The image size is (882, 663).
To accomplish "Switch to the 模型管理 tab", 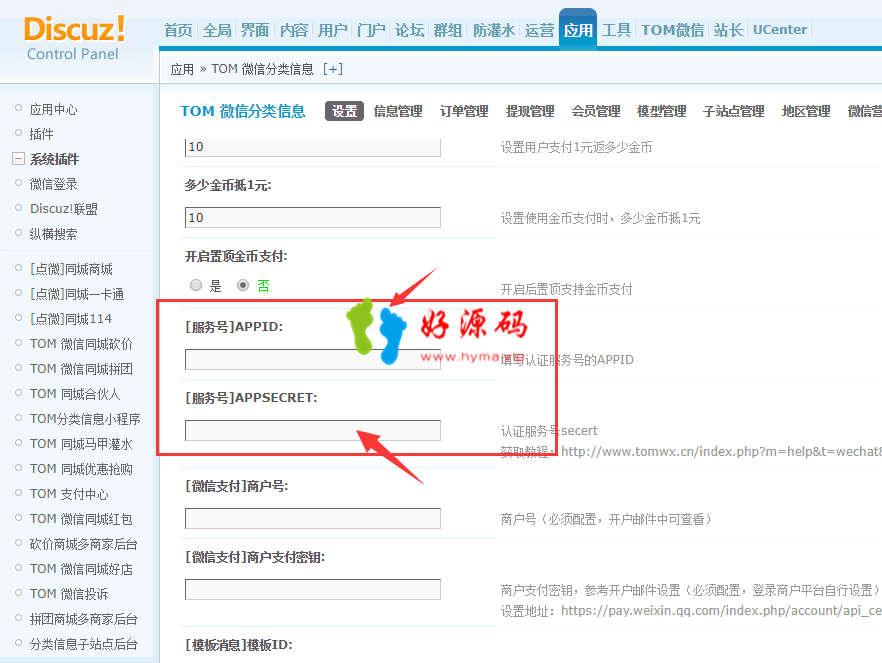I will click(x=662, y=111).
